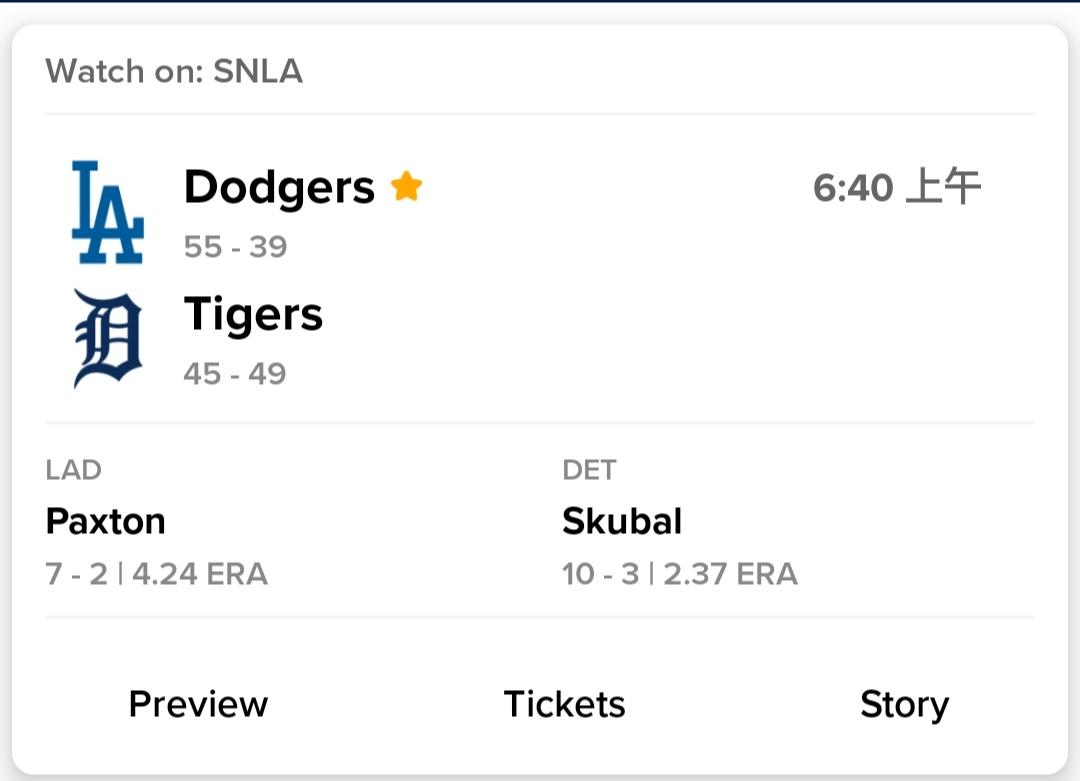Select the Tigers team name

(x=253, y=315)
